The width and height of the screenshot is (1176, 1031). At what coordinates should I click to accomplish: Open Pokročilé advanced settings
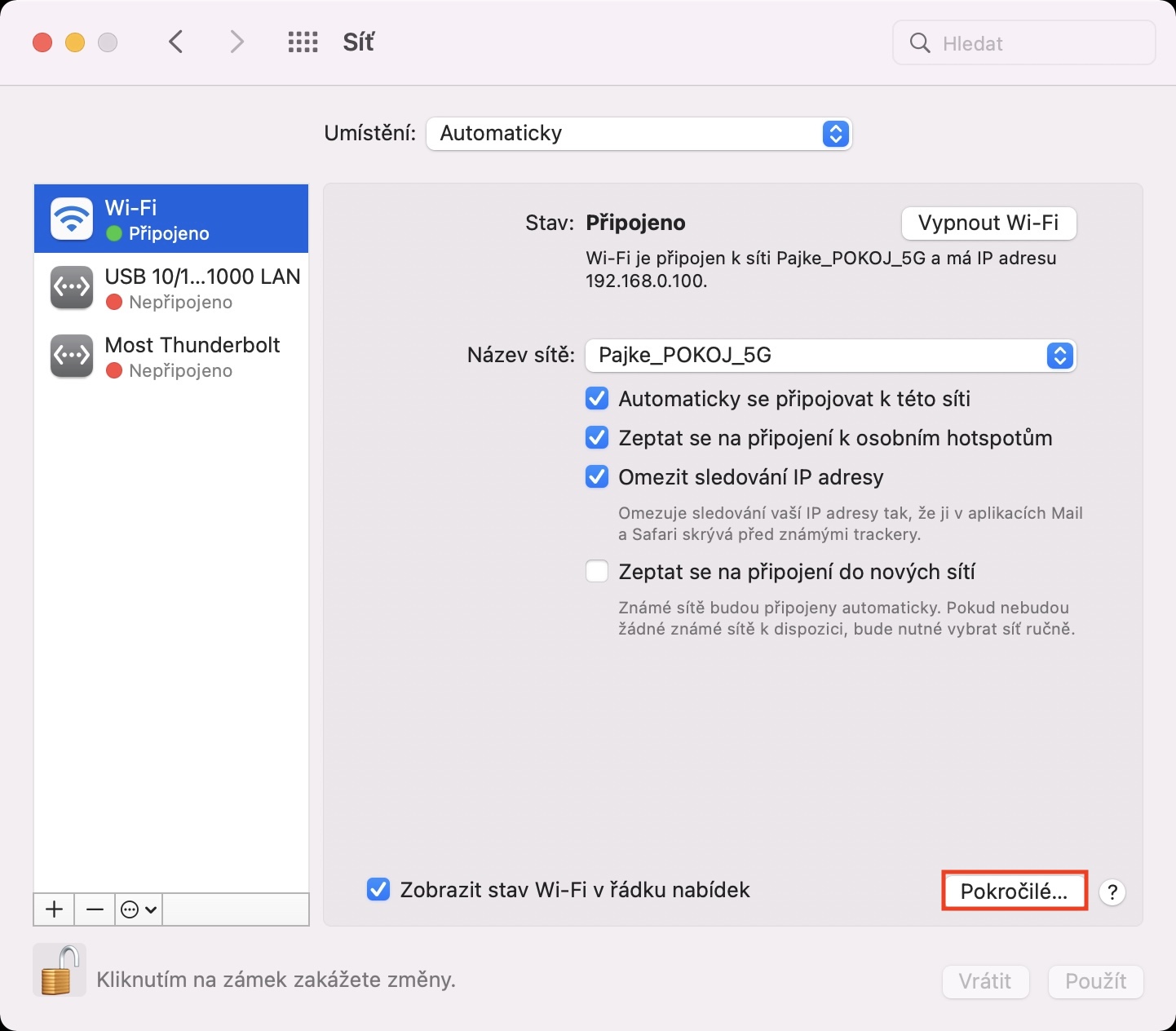[1015, 892]
